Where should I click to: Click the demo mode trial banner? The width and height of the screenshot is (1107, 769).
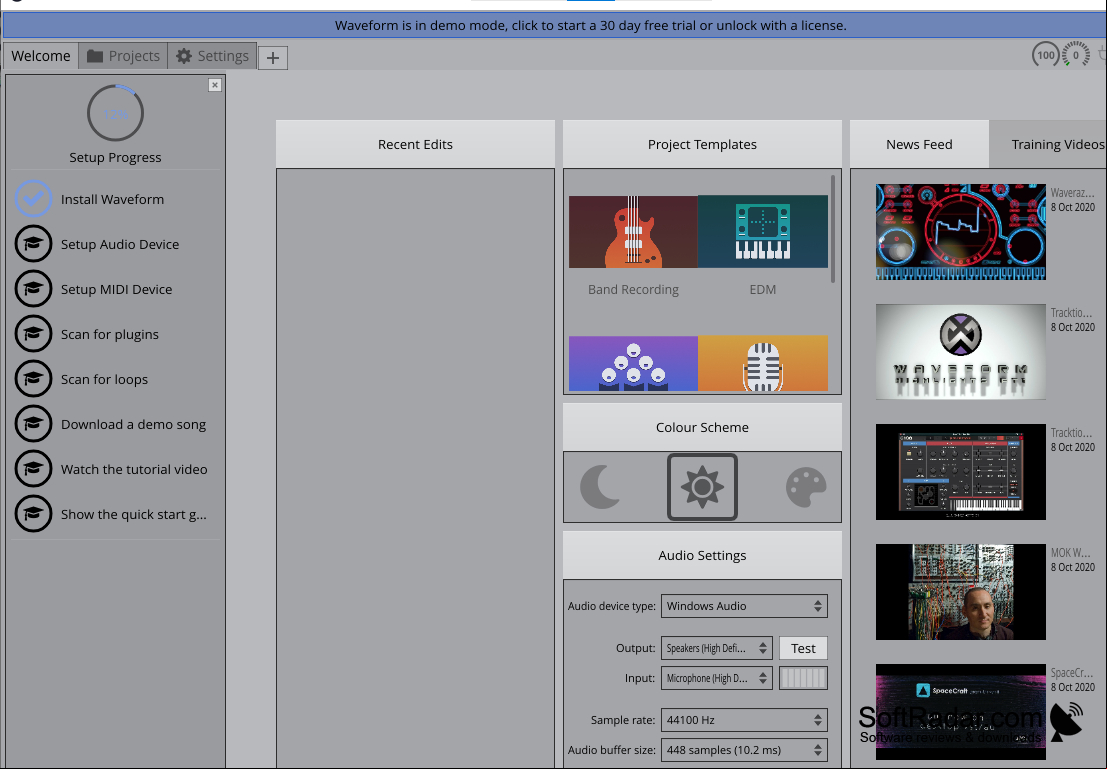pyautogui.click(x=554, y=25)
